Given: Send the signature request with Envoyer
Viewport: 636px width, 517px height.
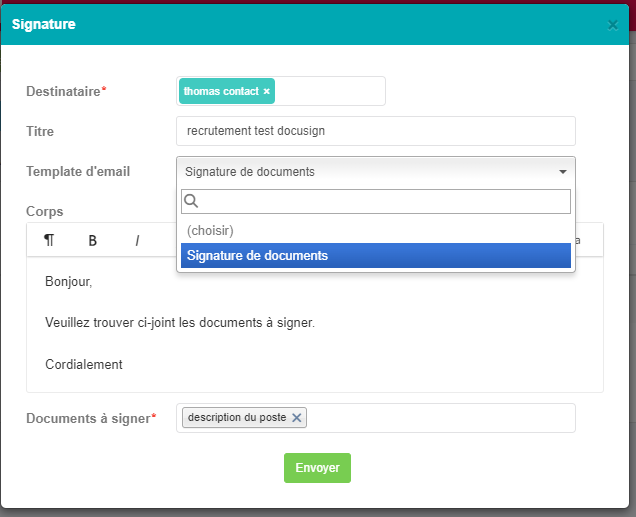Looking at the screenshot, I should coord(317,468).
